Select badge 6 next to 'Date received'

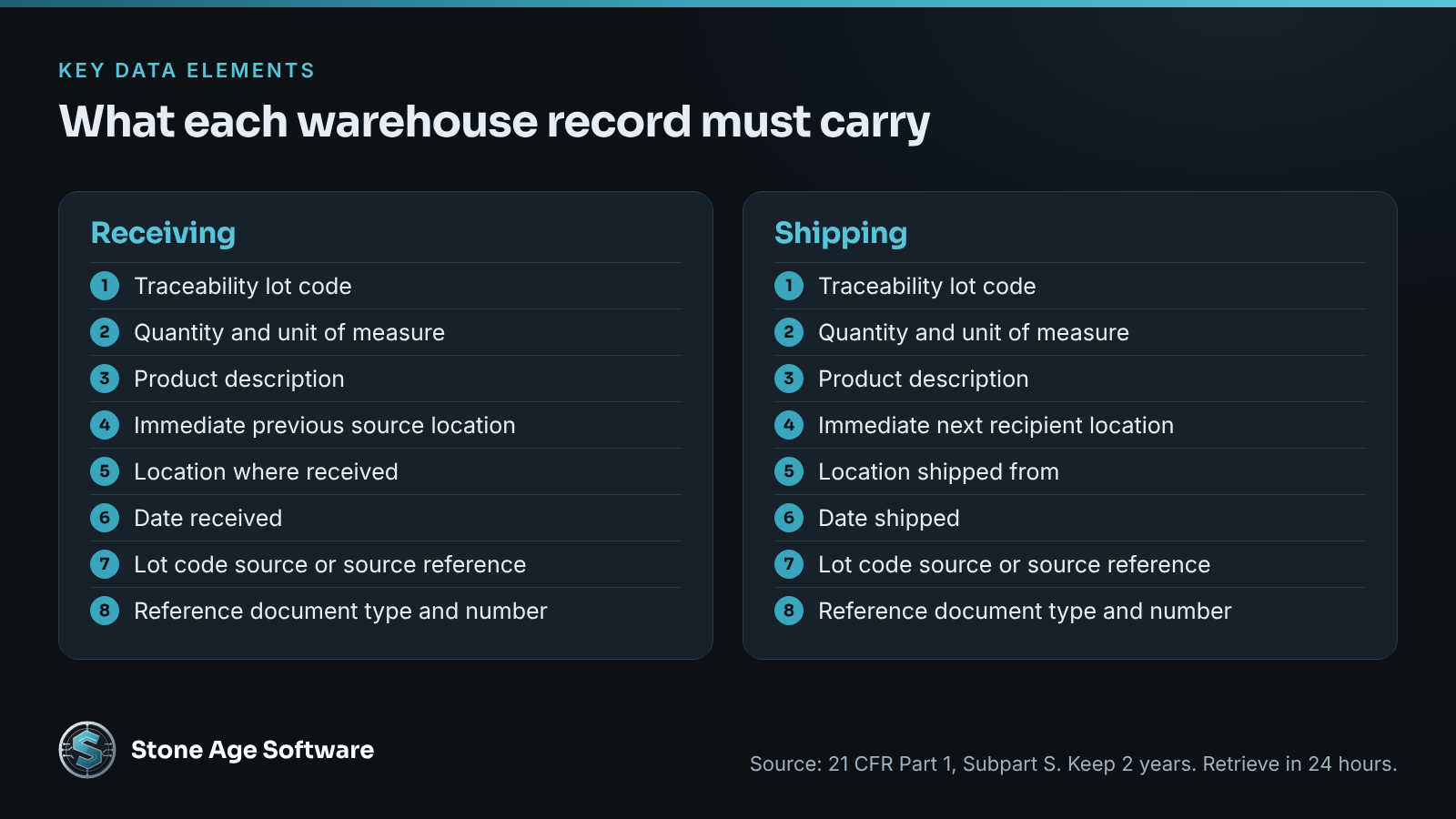click(105, 518)
